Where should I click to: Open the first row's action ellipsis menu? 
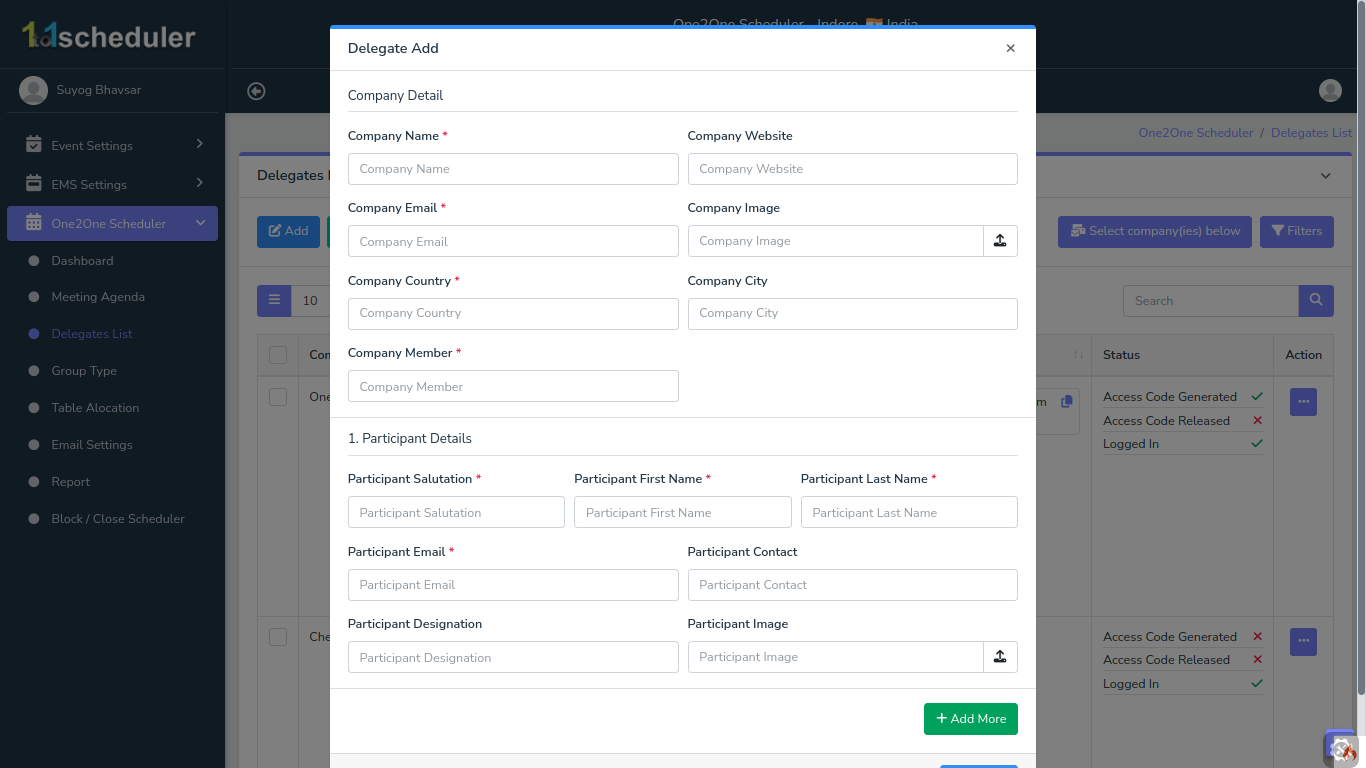point(1303,402)
